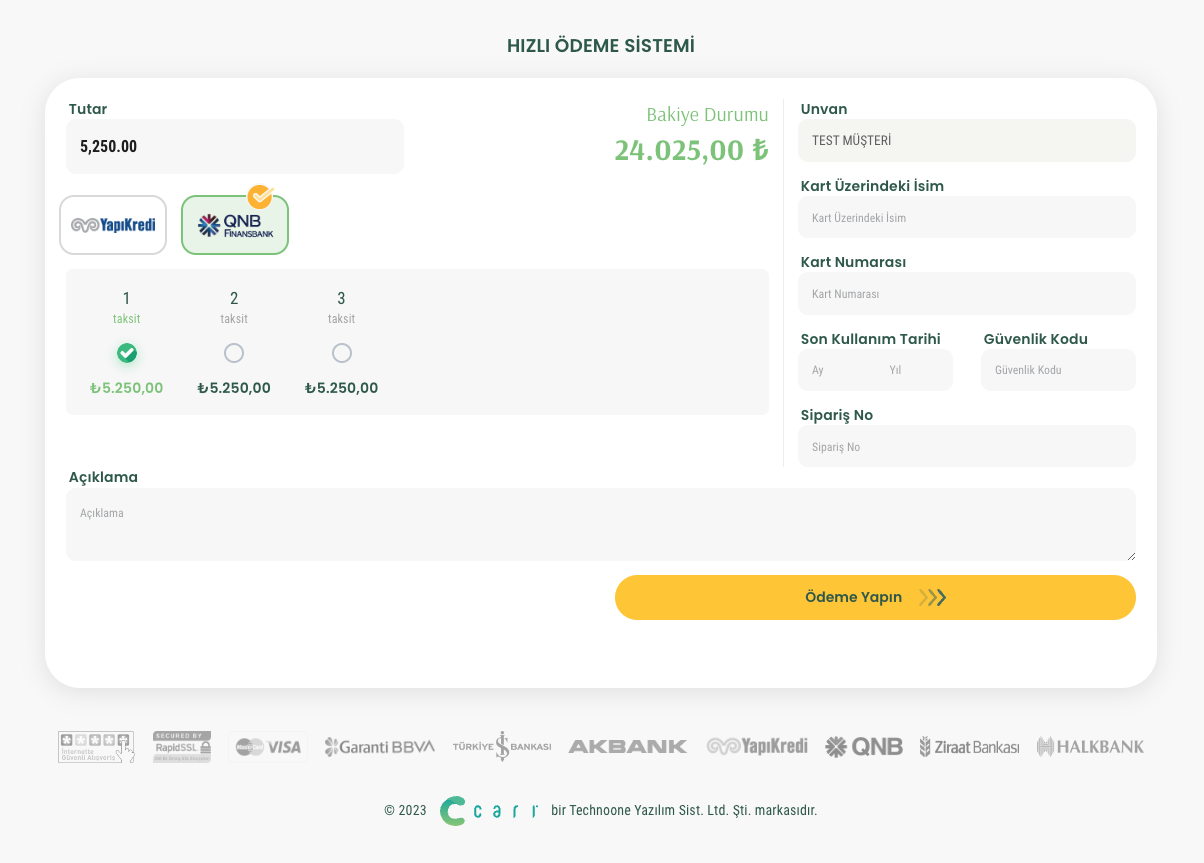The width and height of the screenshot is (1204, 863).
Task: Click into the Açıklama text area
Action: (600, 525)
